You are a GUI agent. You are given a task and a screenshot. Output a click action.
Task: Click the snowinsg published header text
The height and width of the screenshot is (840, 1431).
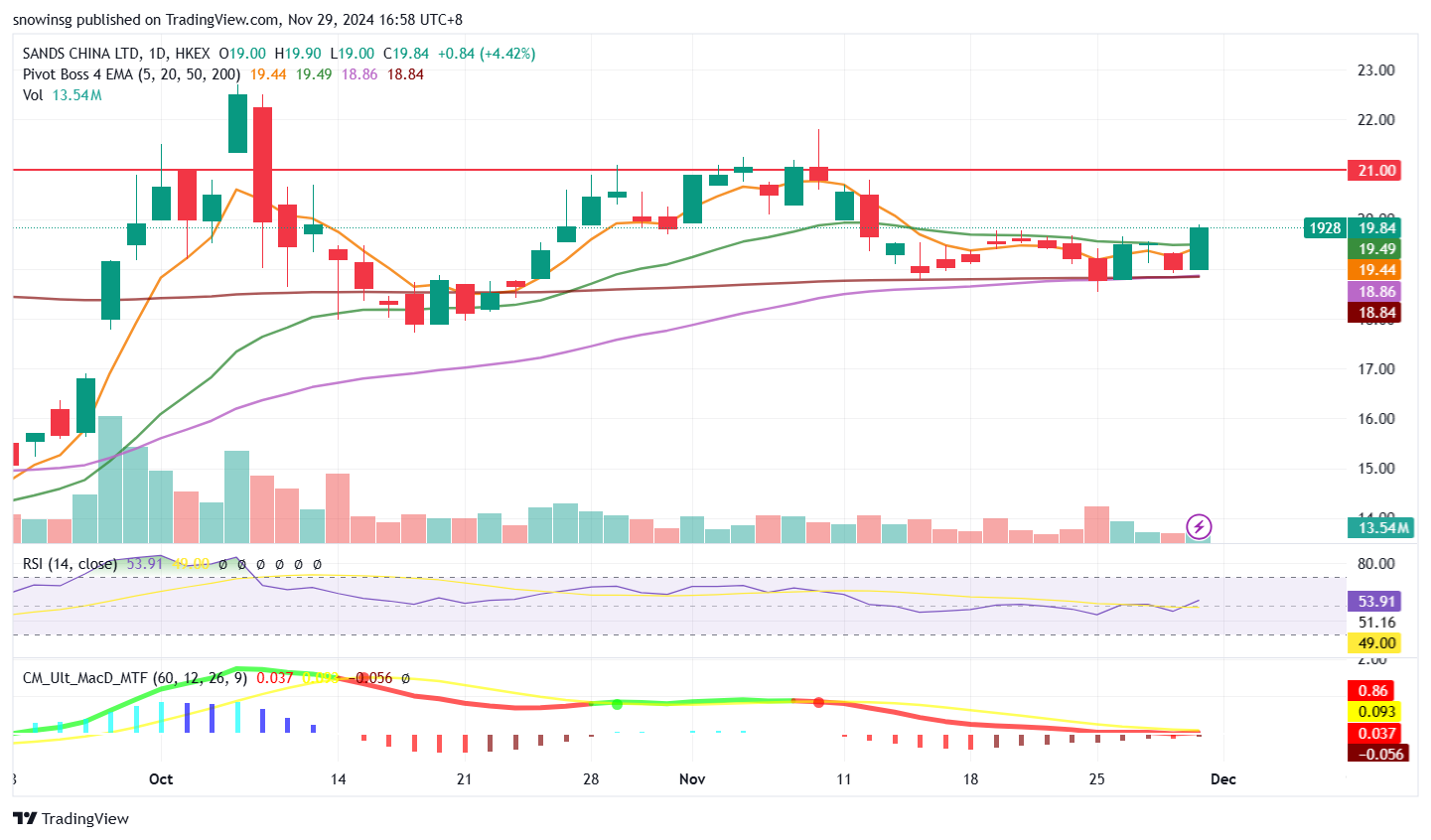[237, 20]
